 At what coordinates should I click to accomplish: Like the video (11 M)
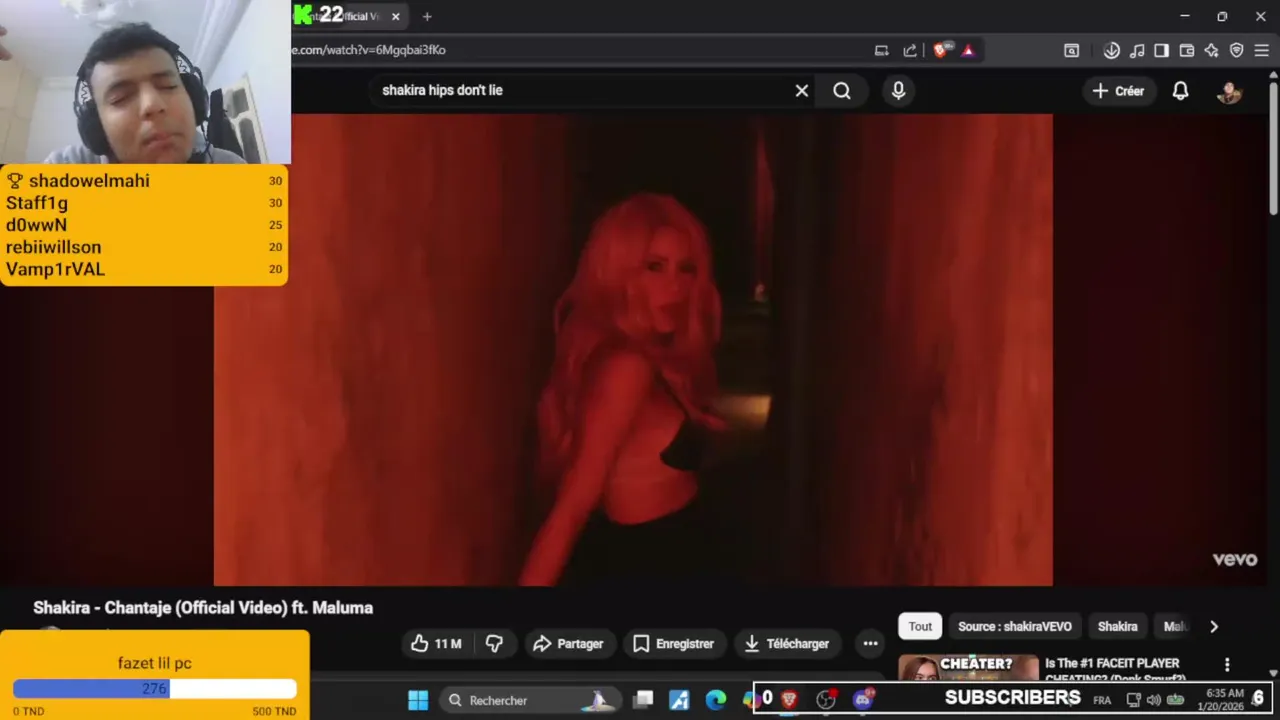point(436,644)
